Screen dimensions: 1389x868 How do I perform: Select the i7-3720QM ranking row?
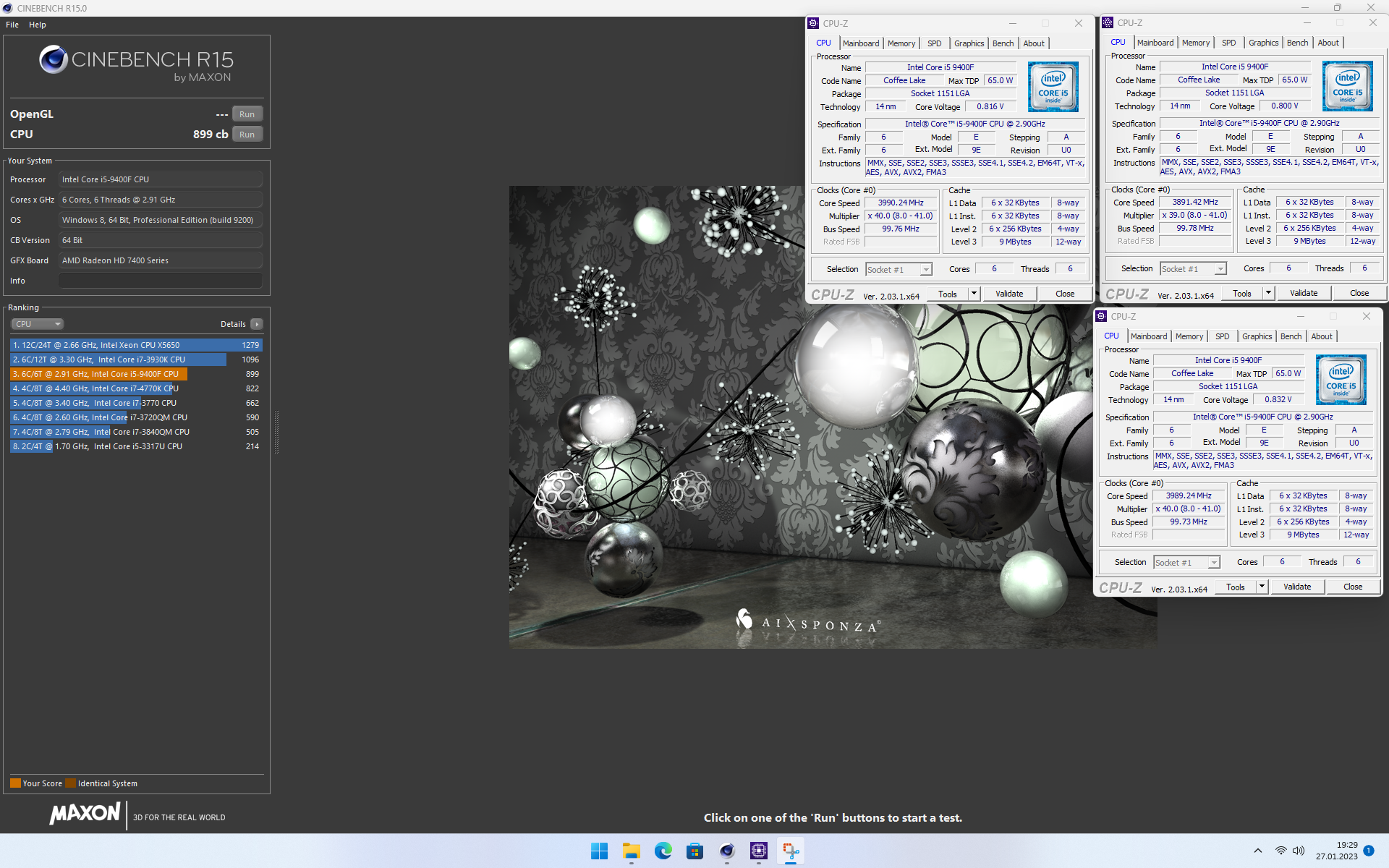click(x=136, y=417)
